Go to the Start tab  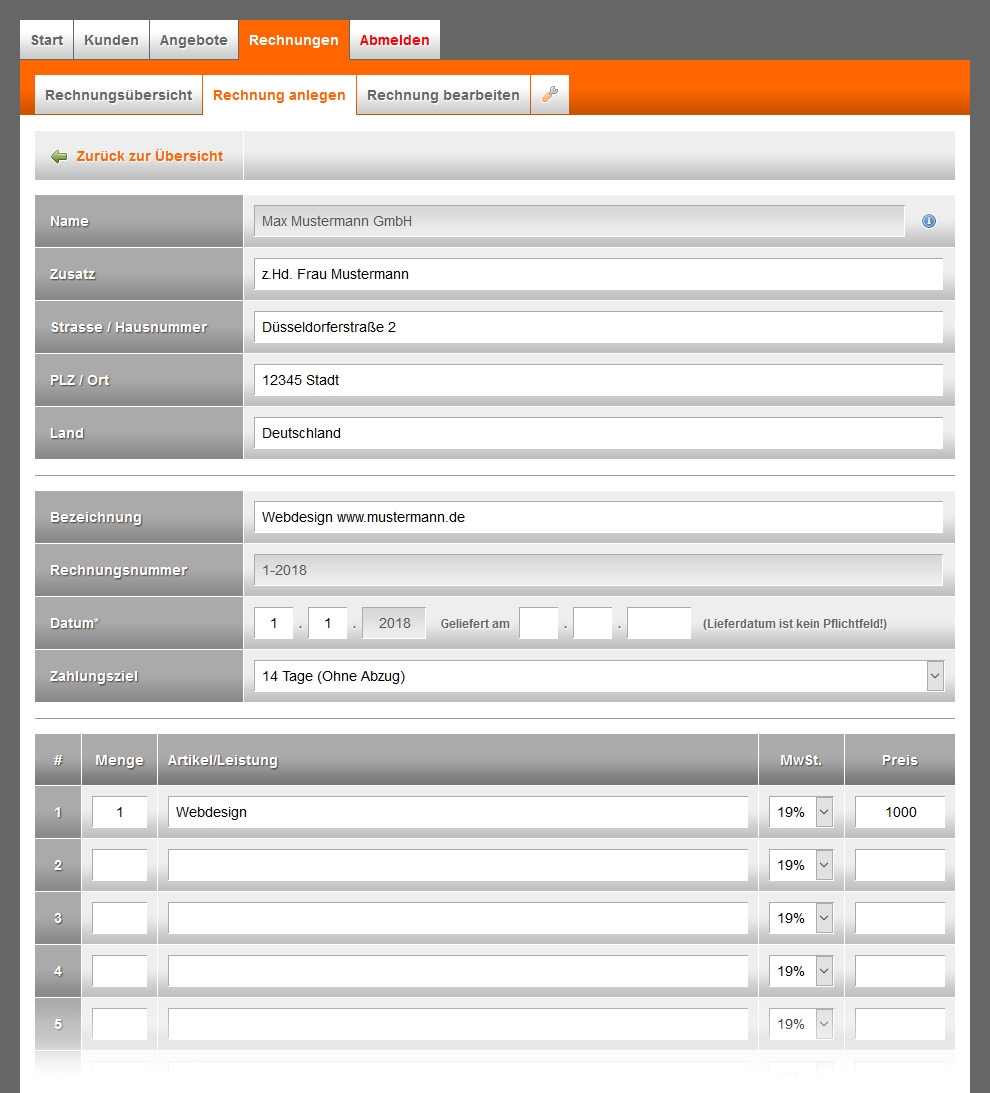47,40
